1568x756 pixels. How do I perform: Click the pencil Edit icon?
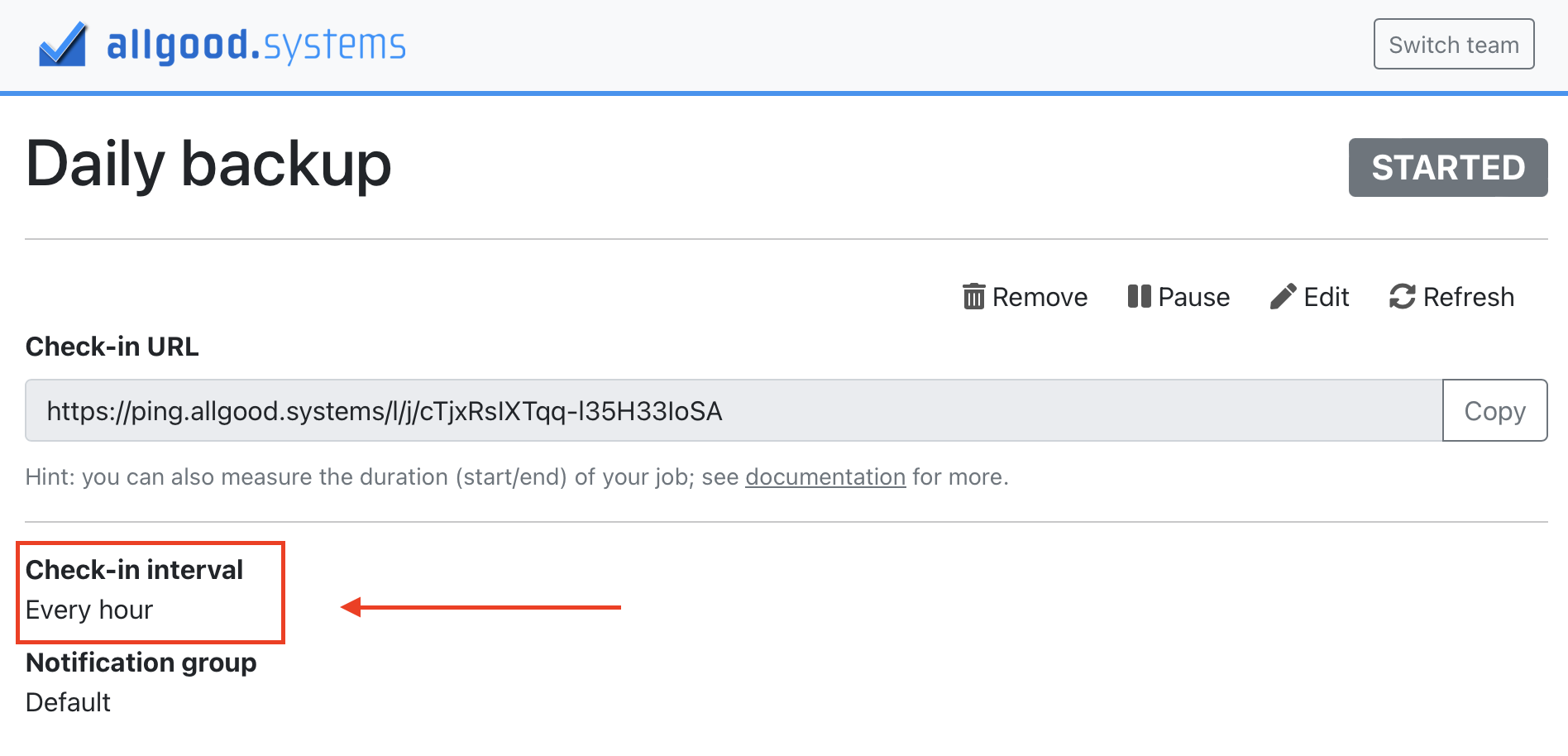(x=1283, y=295)
